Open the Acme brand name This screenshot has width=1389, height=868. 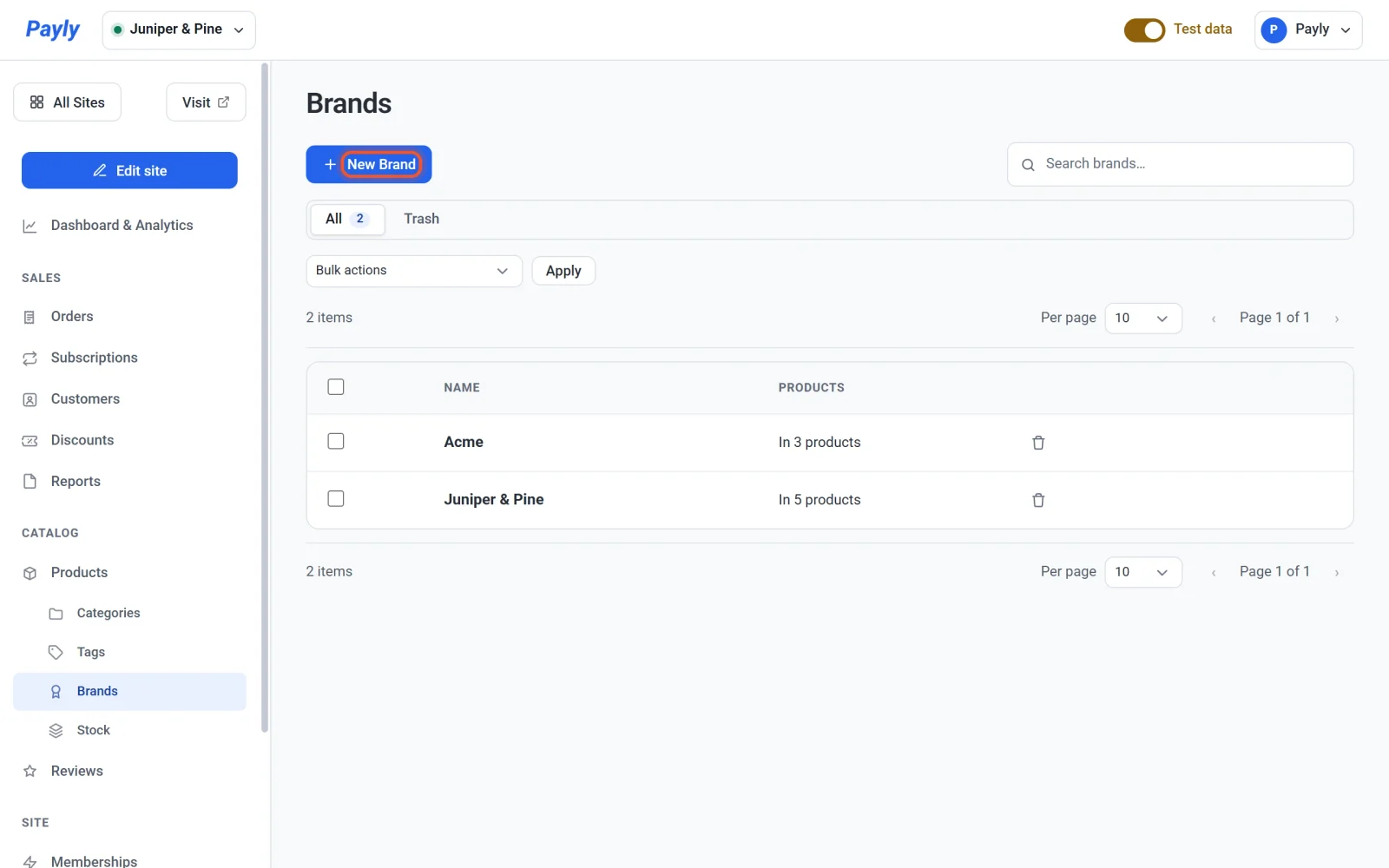coord(464,442)
